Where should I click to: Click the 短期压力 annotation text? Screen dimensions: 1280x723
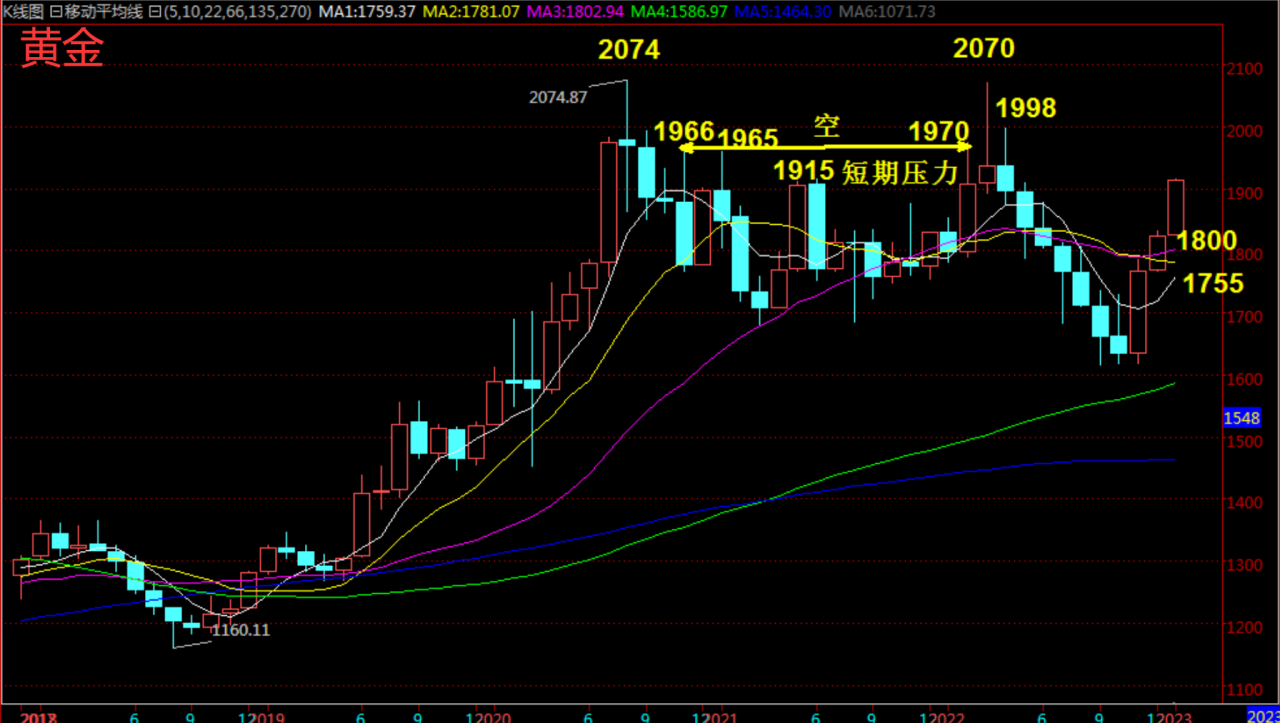901,173
